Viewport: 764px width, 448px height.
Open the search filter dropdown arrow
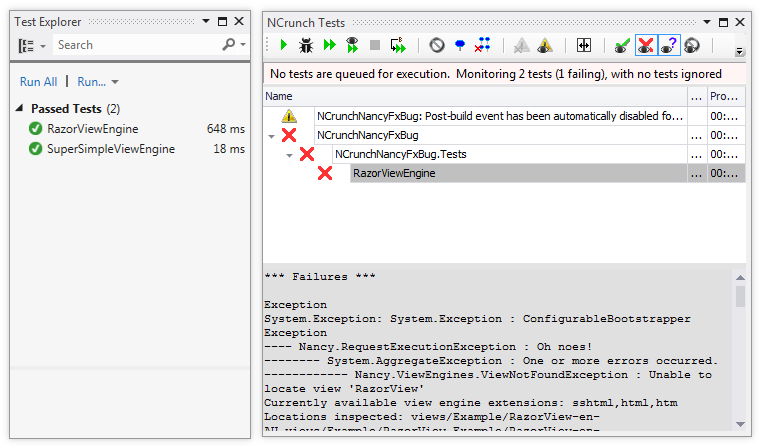tap(243, 44)
